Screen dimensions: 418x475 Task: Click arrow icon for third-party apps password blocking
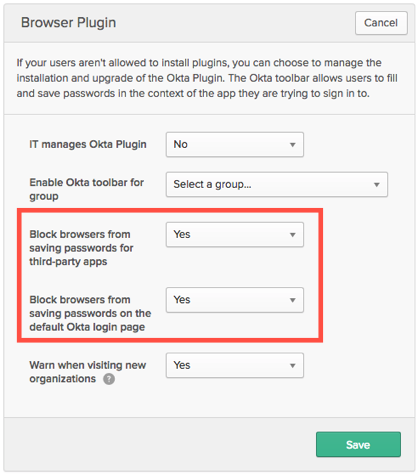click(292, 235)
